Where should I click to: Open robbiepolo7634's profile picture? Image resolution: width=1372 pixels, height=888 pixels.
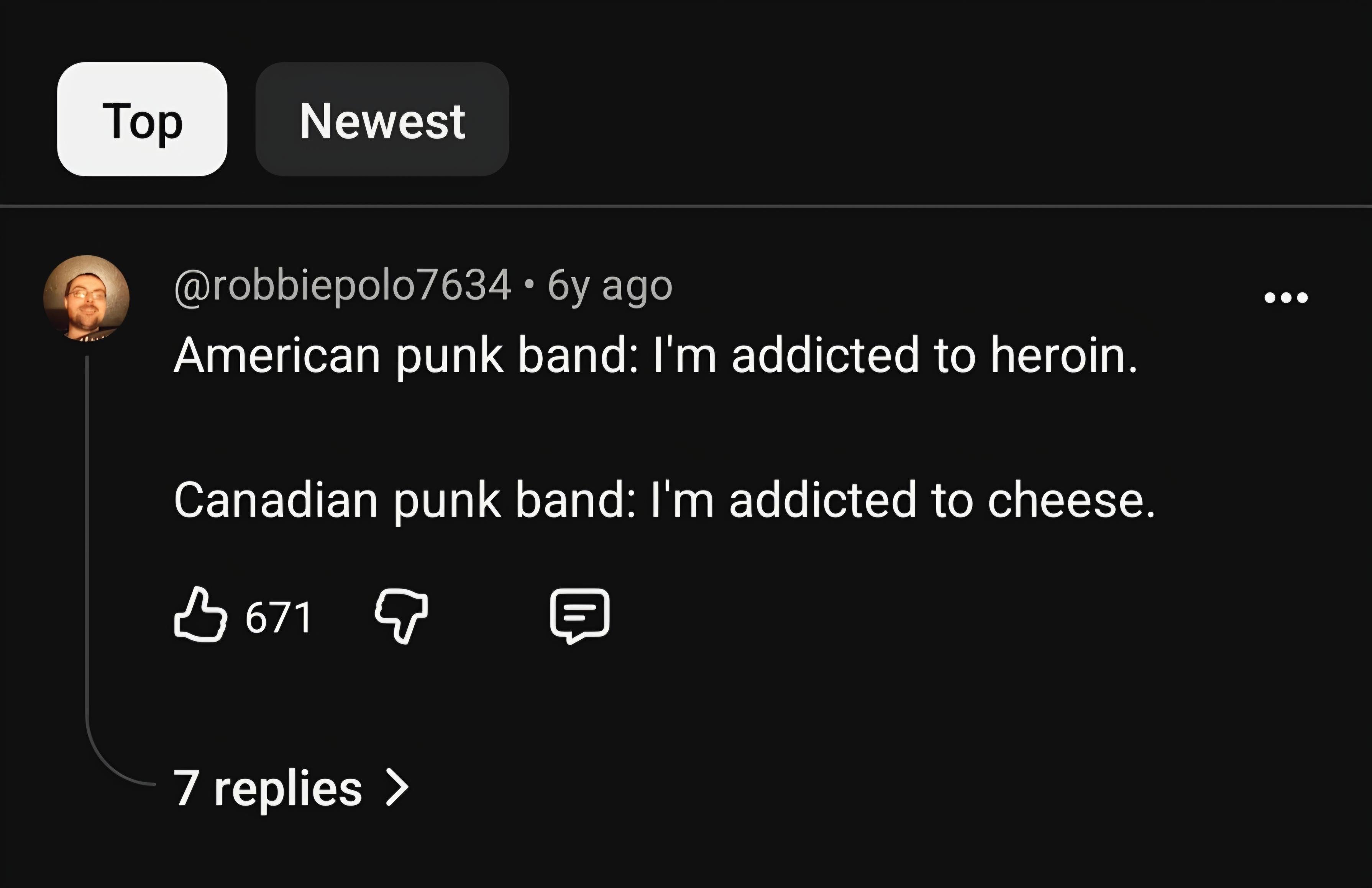87,297
